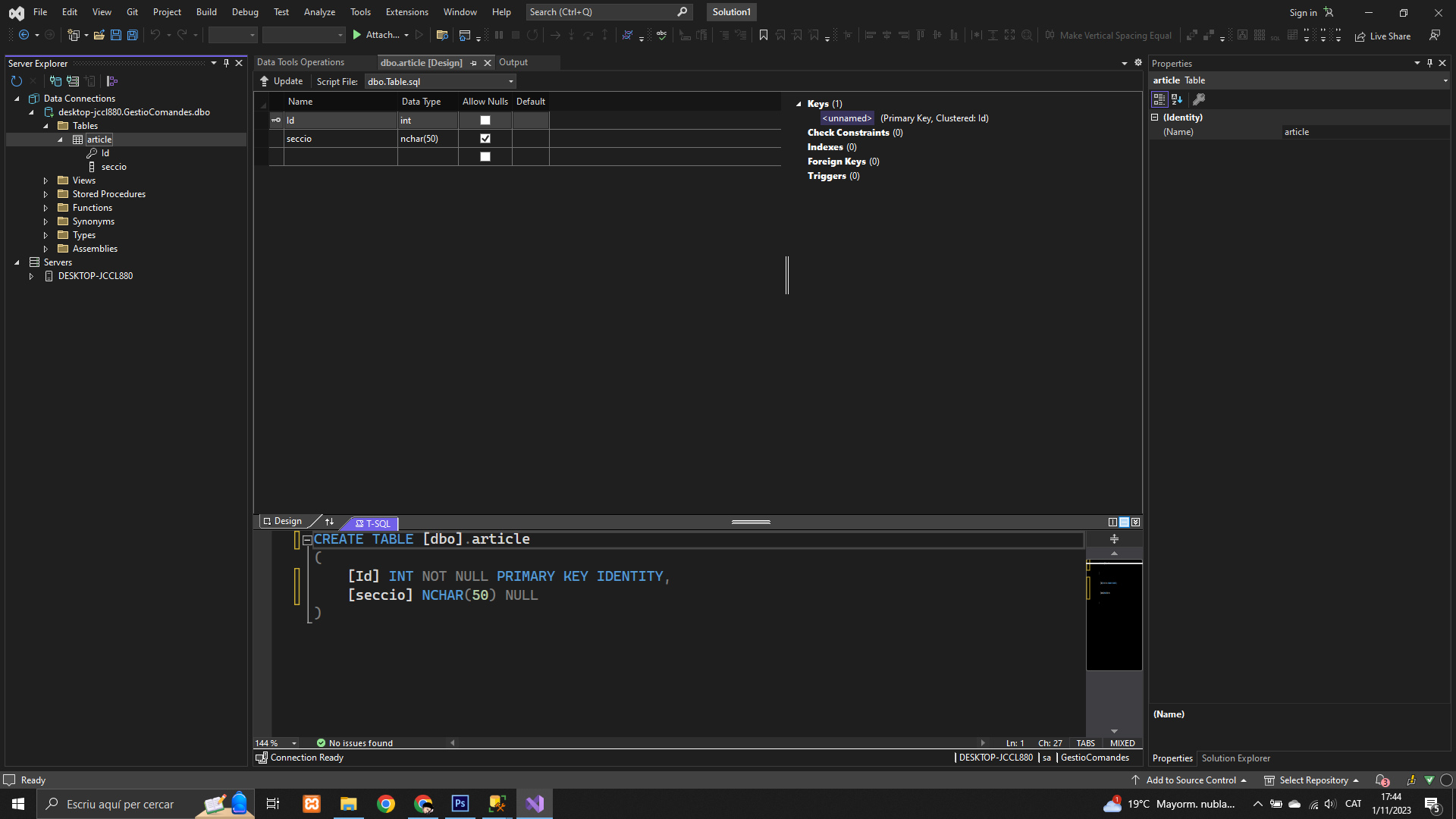Click the Save All toolbar icon

tap(133, 35)
